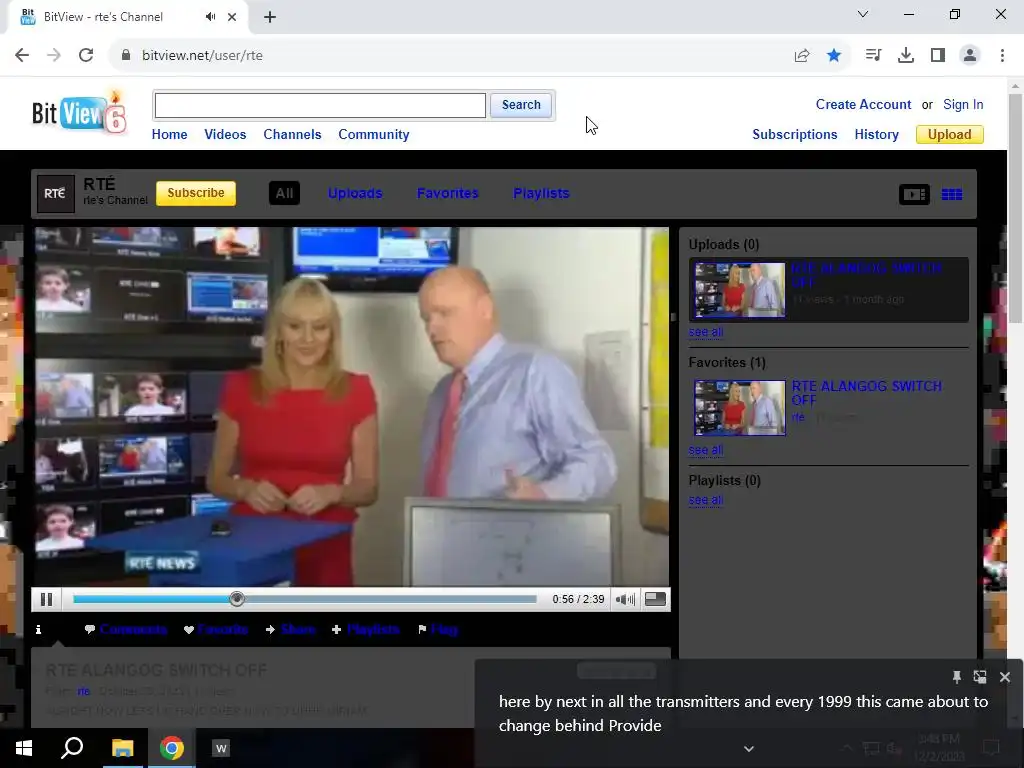This screenshot has height=768, width=1024.
Task: Open the W app on the taskbar
Action: [221, 748]
